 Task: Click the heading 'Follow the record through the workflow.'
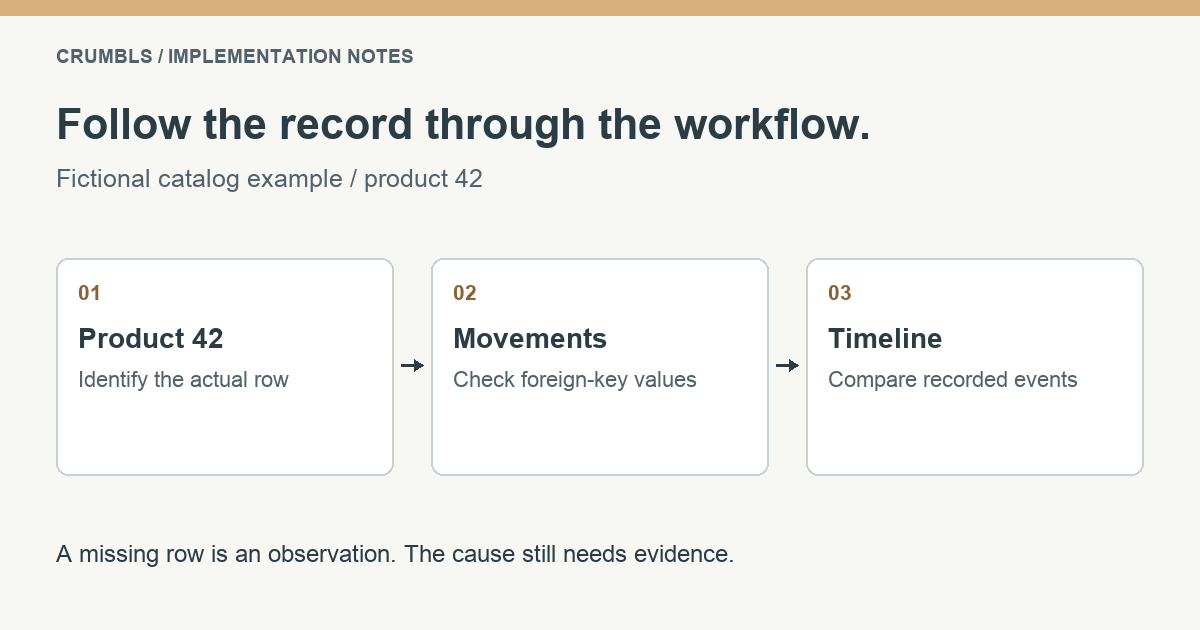pyautogui.click(x=463, y=124)
